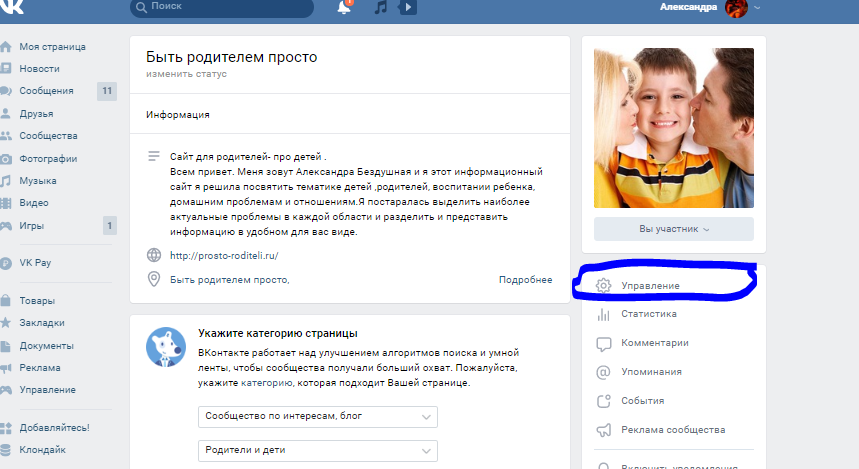The width and height of the screenshot is (859, 469).
Task: Open Клондайк in sidebar
Action: point(42,450)
